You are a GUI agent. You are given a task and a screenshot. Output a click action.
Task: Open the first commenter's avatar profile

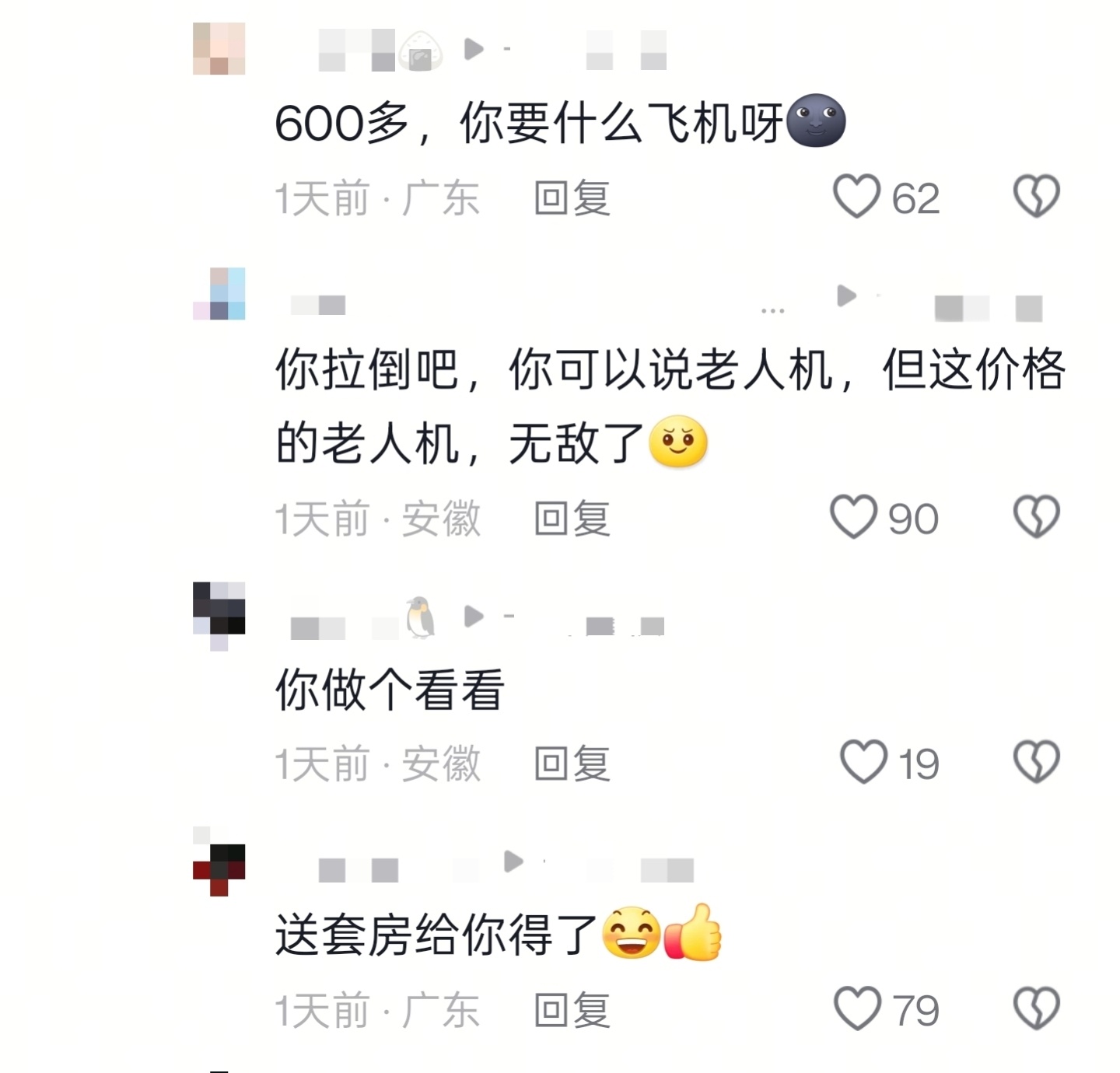point(219,49)
